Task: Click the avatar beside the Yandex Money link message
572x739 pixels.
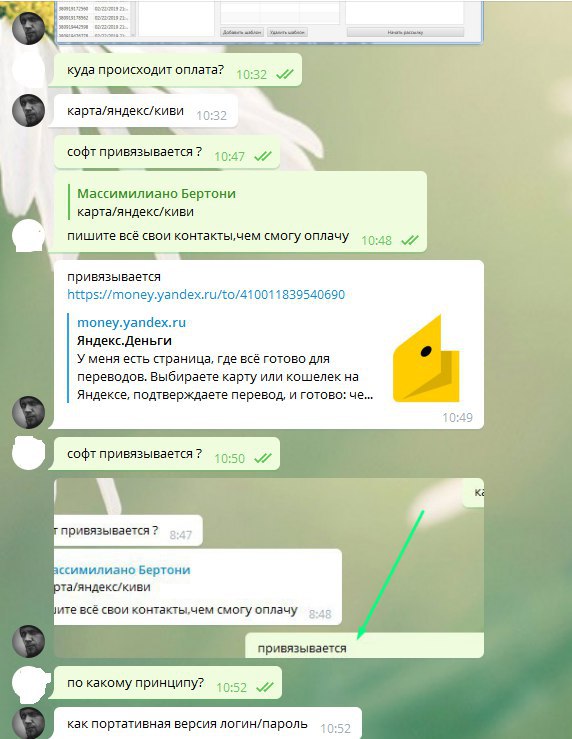Action: click(28, 412)
